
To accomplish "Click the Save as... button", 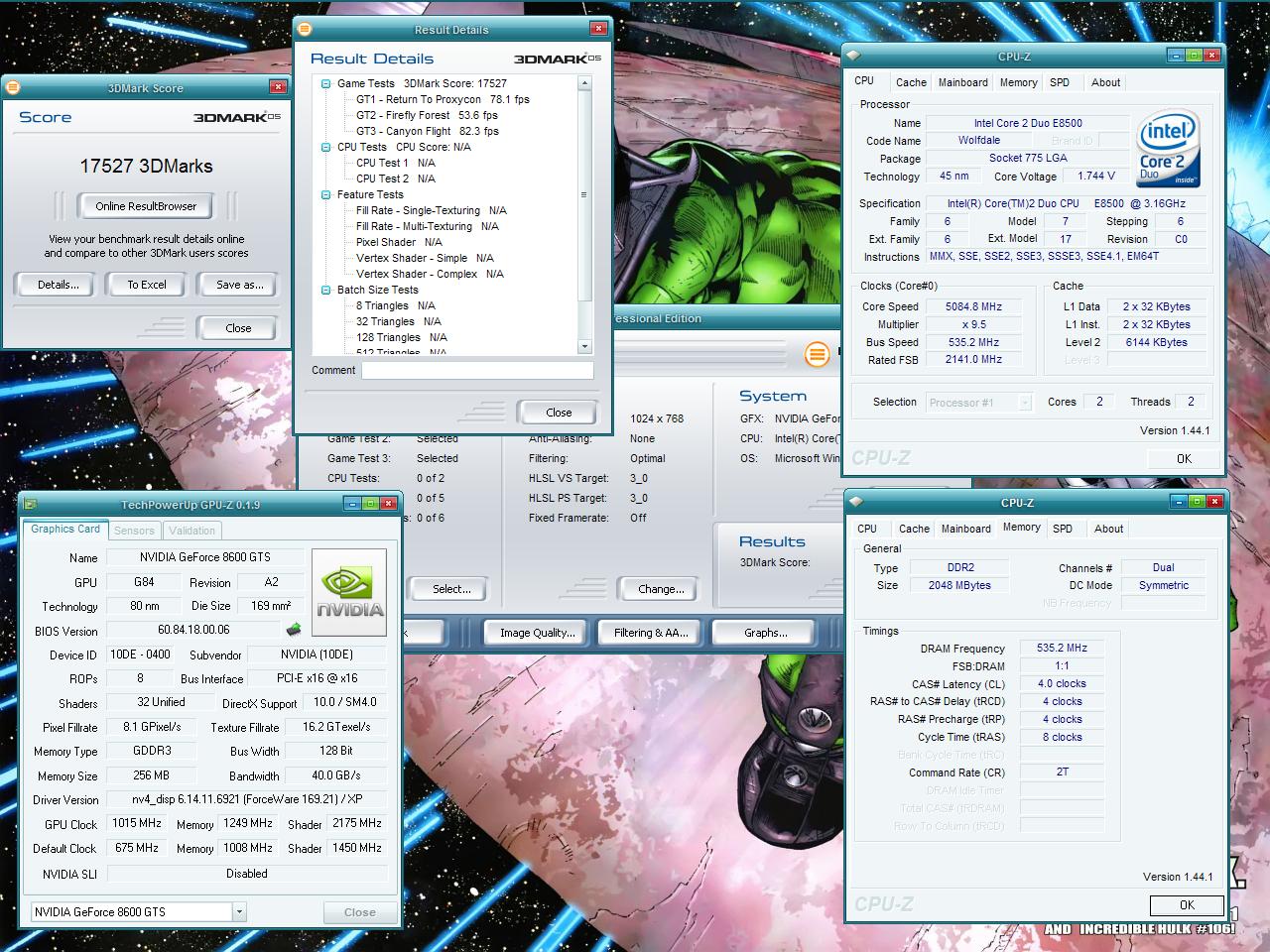I will click(x=240, y=285).
